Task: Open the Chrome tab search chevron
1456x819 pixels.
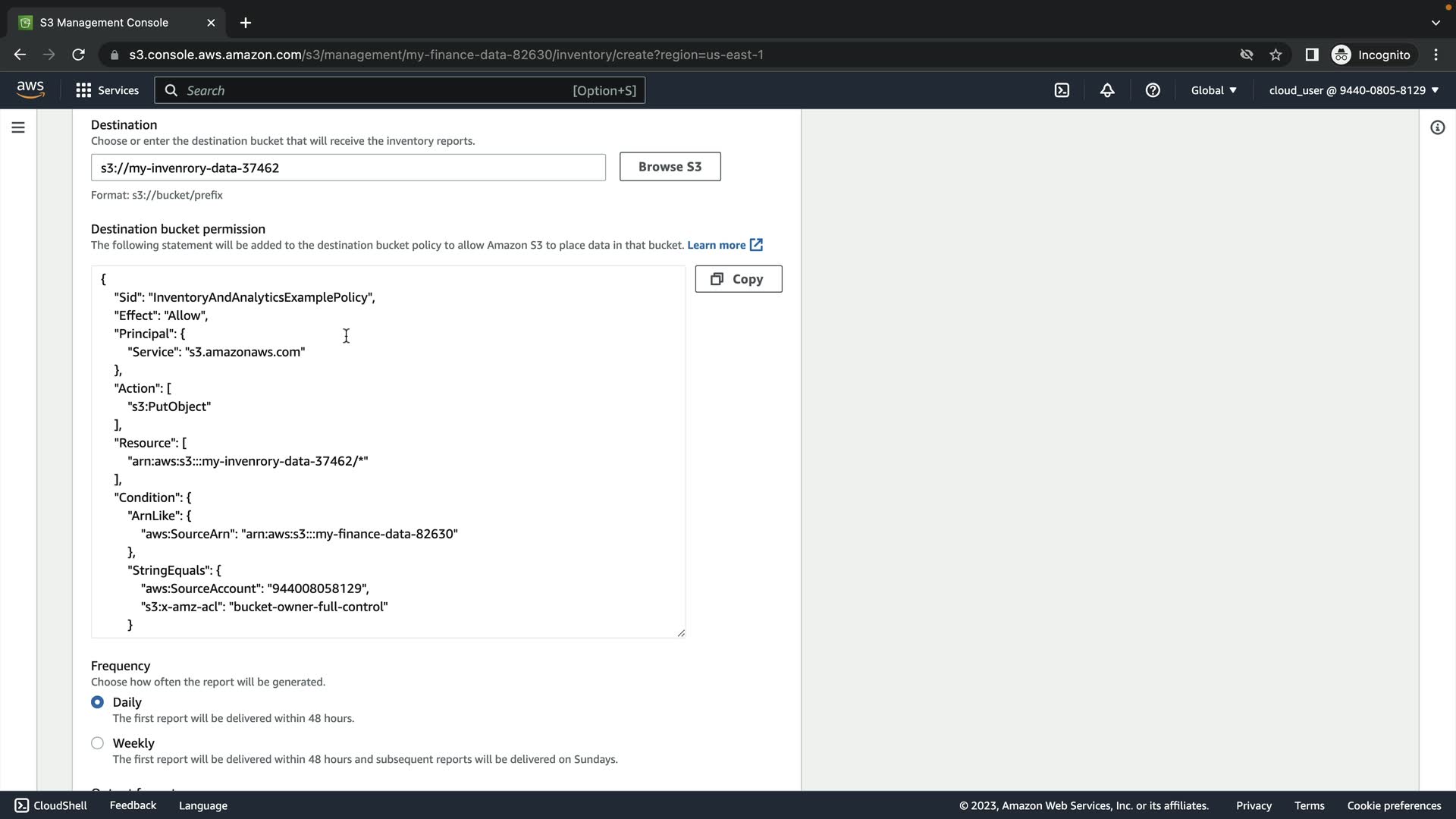Action: pyautogui.click(x=1435, y=23)
